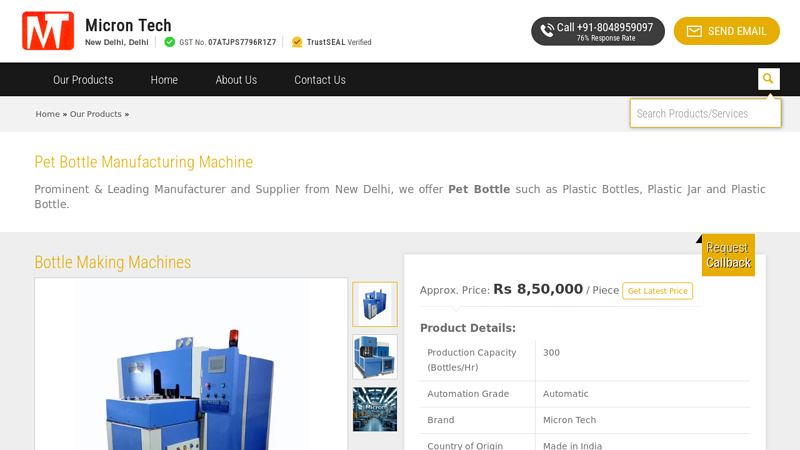Click the Request Callback tag

[x=728, y=255]
